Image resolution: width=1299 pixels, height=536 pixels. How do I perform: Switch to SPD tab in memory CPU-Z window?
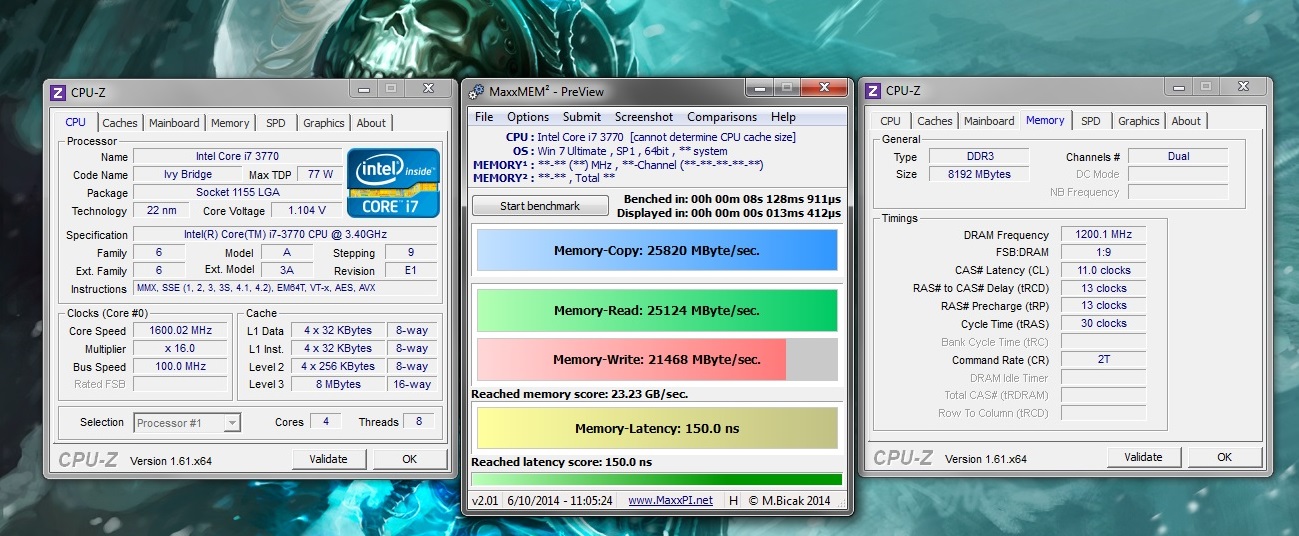point(1091,121)
